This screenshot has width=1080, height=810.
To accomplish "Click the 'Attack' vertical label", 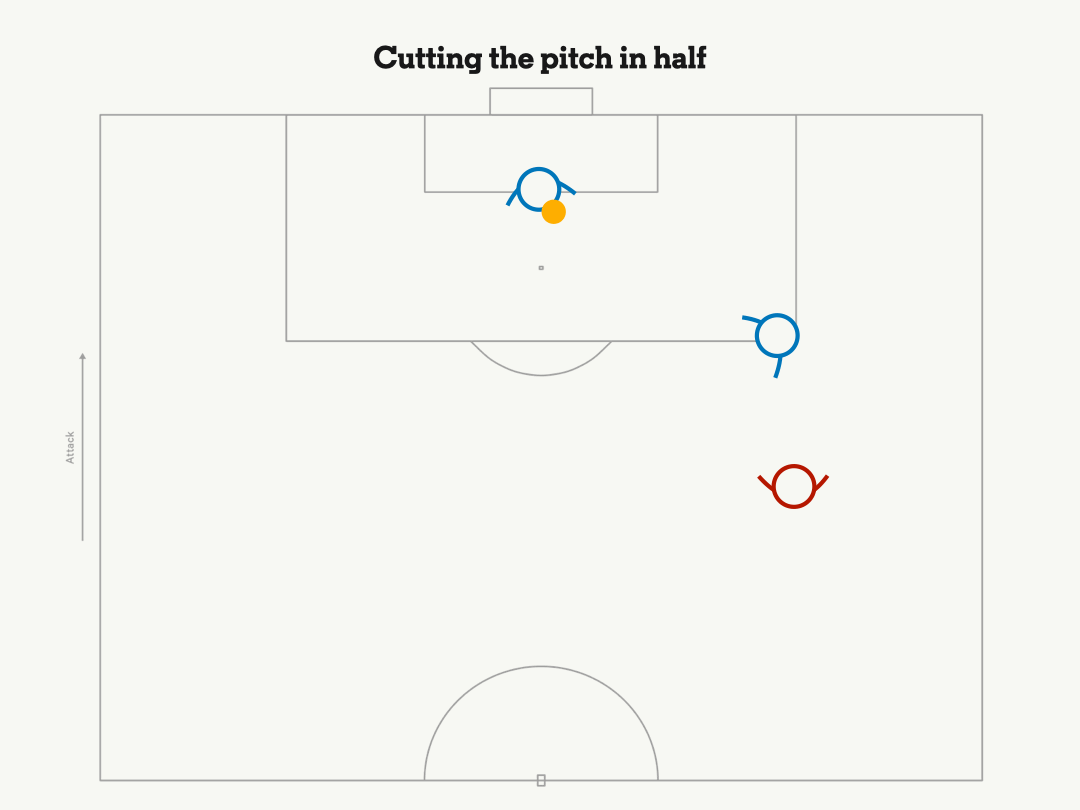I will (x=70, y=448).
